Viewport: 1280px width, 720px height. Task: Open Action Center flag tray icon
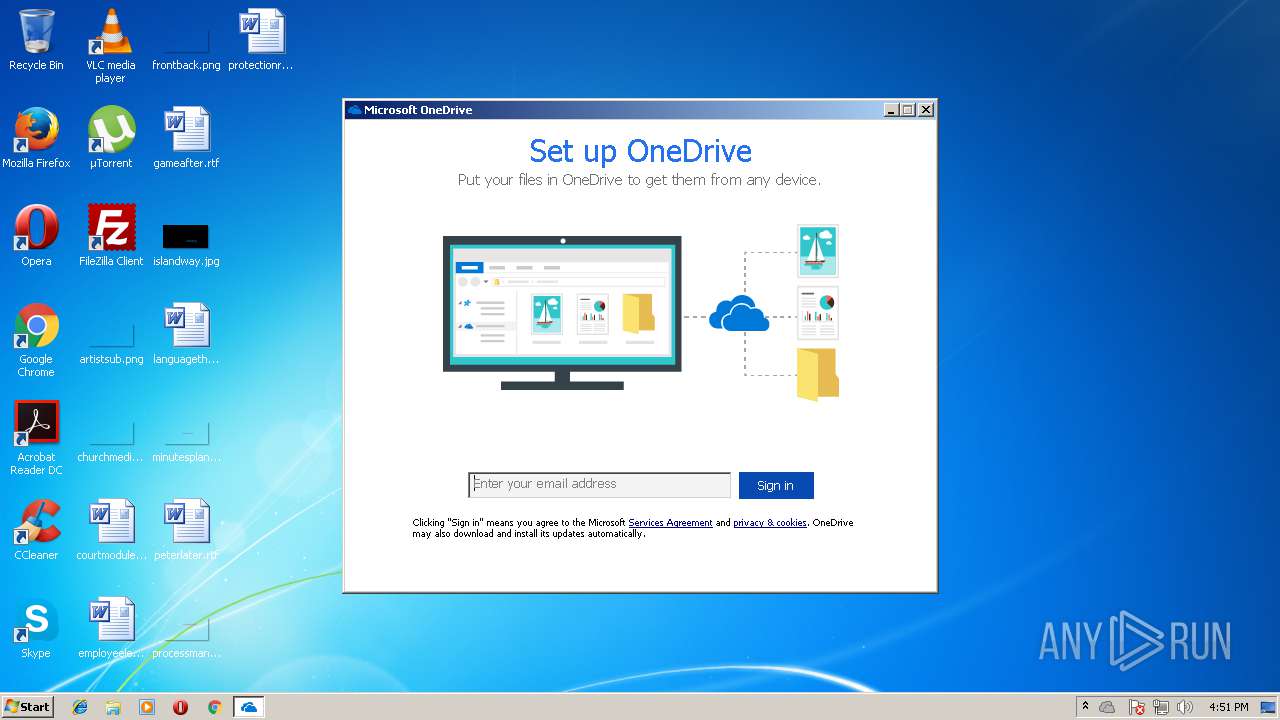coord(1136,707)
